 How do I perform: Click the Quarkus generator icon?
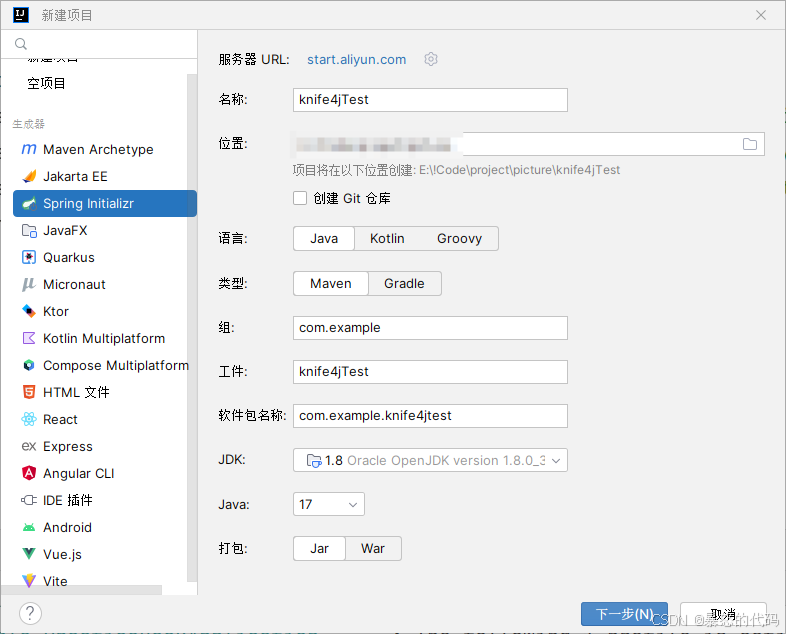[x=29, y=258]
